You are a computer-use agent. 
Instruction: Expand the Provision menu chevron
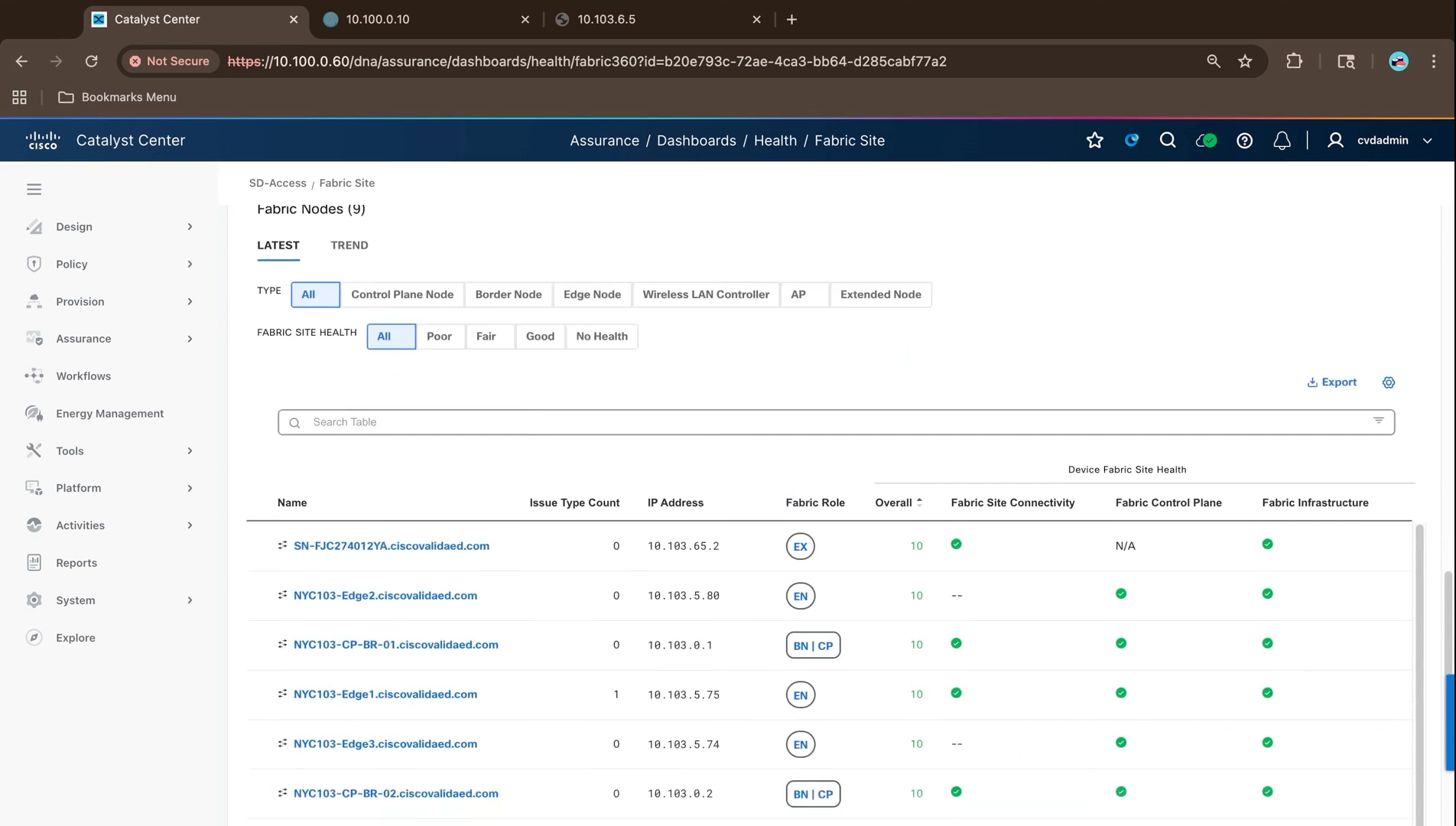(x=190, y=301)
